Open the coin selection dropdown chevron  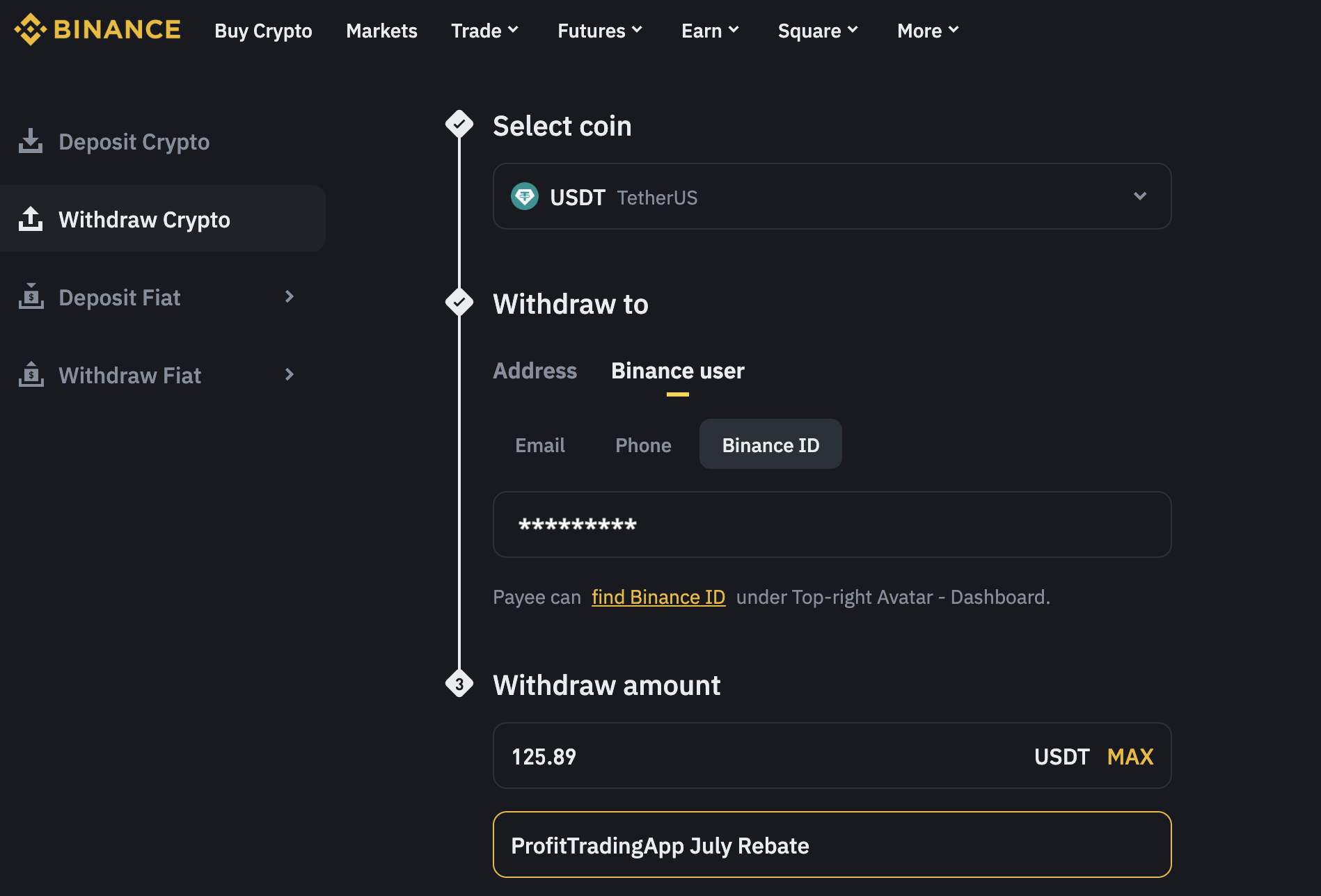1139,196
